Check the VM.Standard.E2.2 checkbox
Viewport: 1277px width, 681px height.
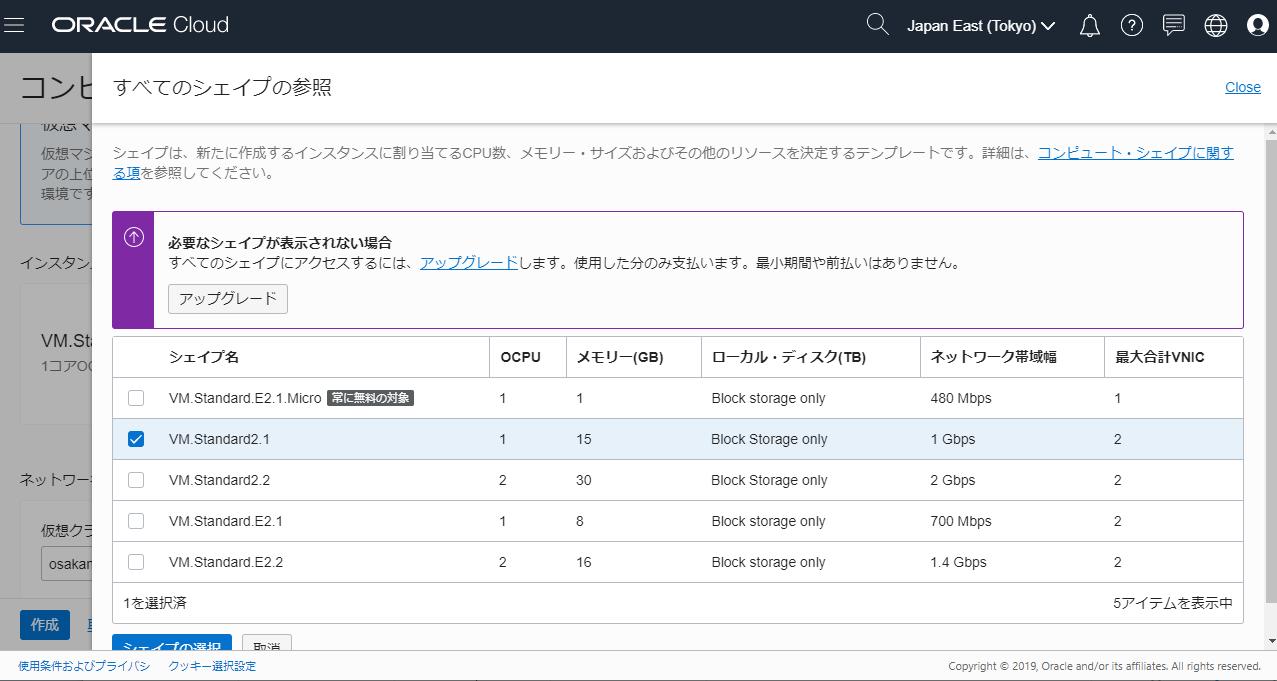[x=136, y=562]
